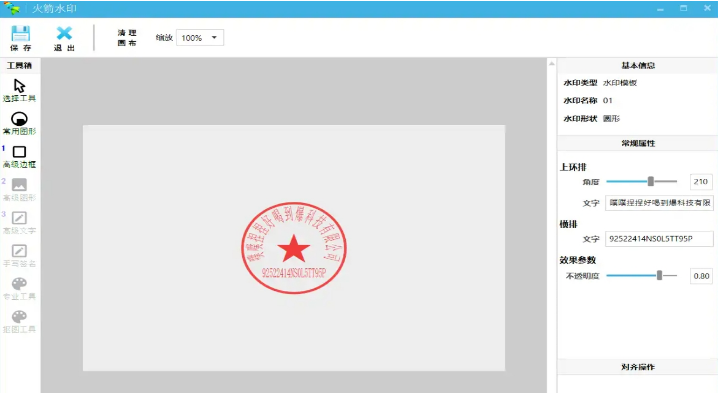The image size is (719, 393).
Task: Open the 缩放 100% zoom dropdown
Action: (x=200, y=38)
